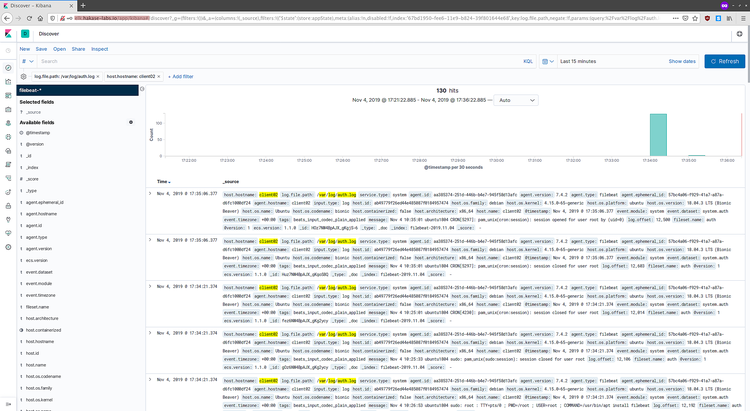Open filter options gear beside the filter pills

tap(23, 77)
